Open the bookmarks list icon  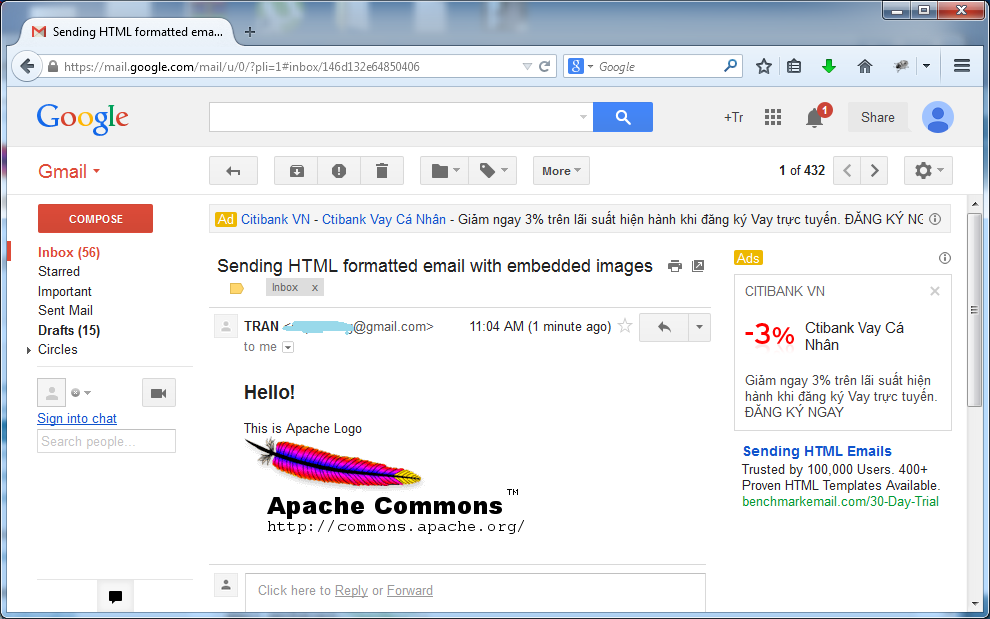[x=794, y=66]
